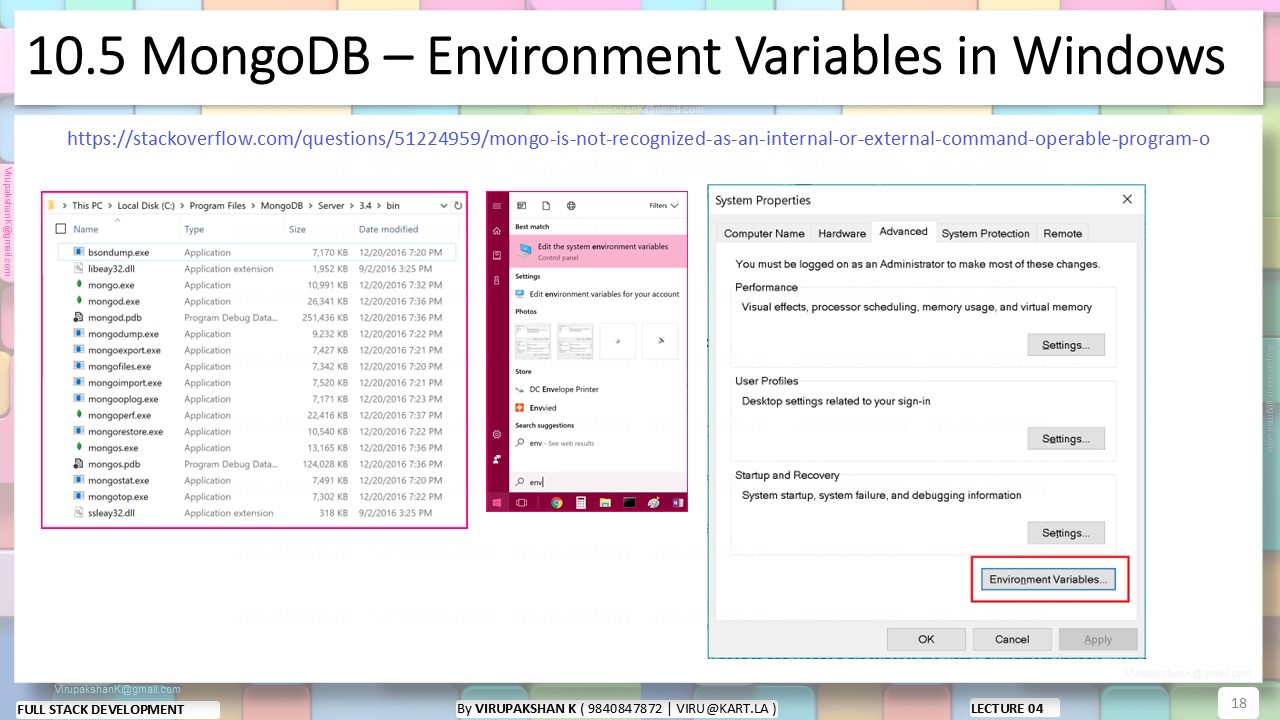The height and width of the screenshot is (720, 1280).
Task: Expand the chevron after Server breadcrumb
Action: (x=352, y=206)
